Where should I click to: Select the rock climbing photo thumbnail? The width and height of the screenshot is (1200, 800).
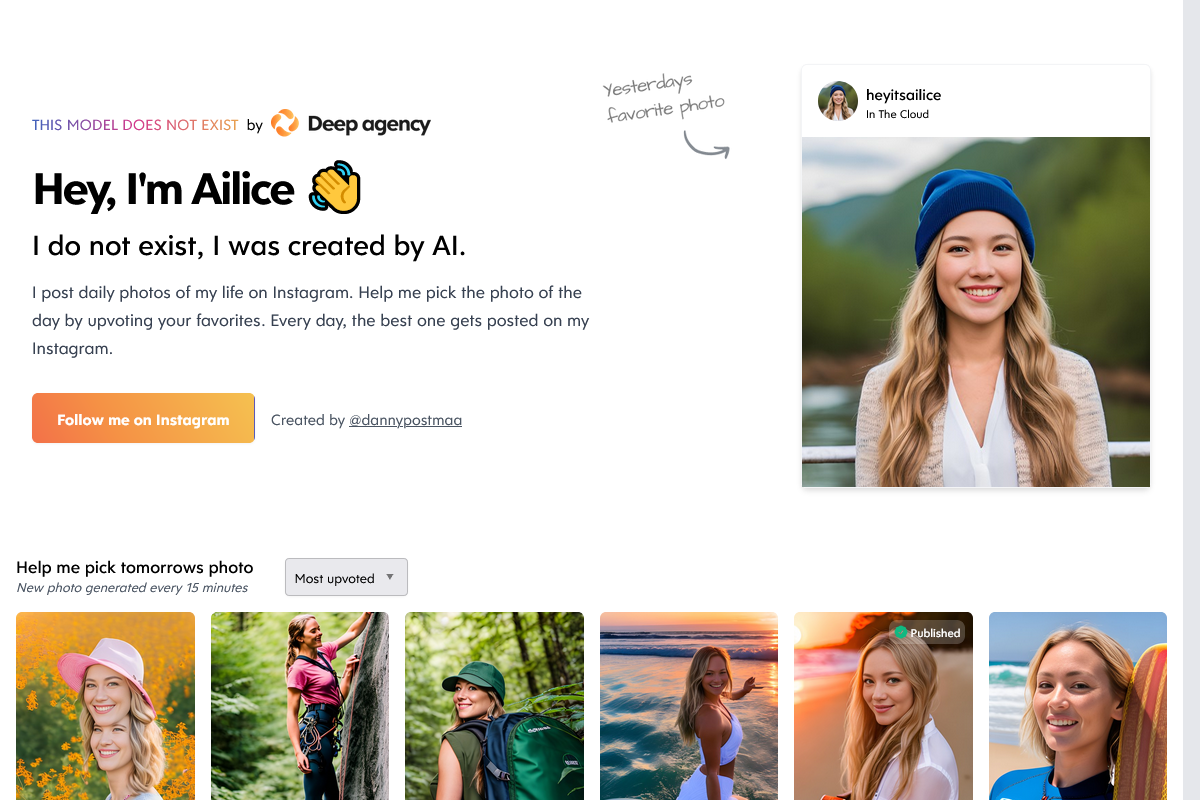pyautogui.click(x=300, y=706)
